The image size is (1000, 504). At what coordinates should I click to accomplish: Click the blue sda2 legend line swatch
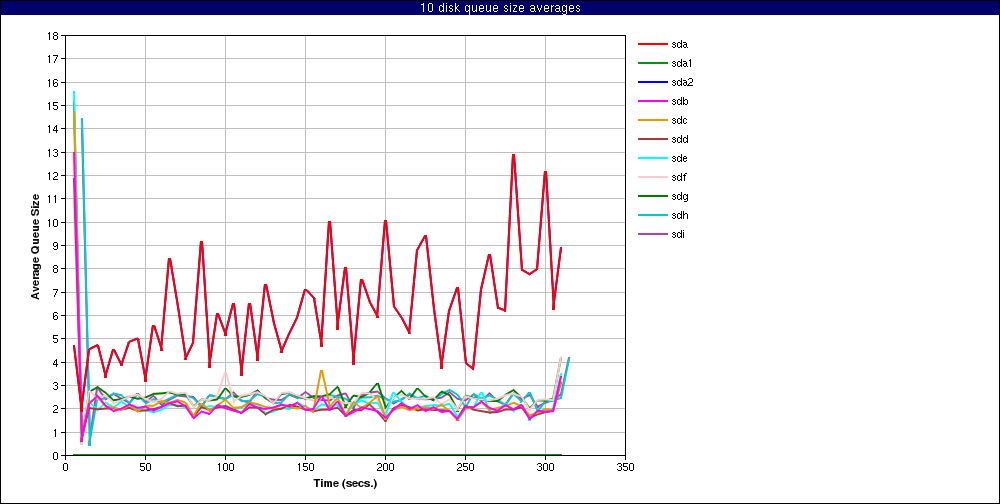pyautogui.click(x=651, y=82)
